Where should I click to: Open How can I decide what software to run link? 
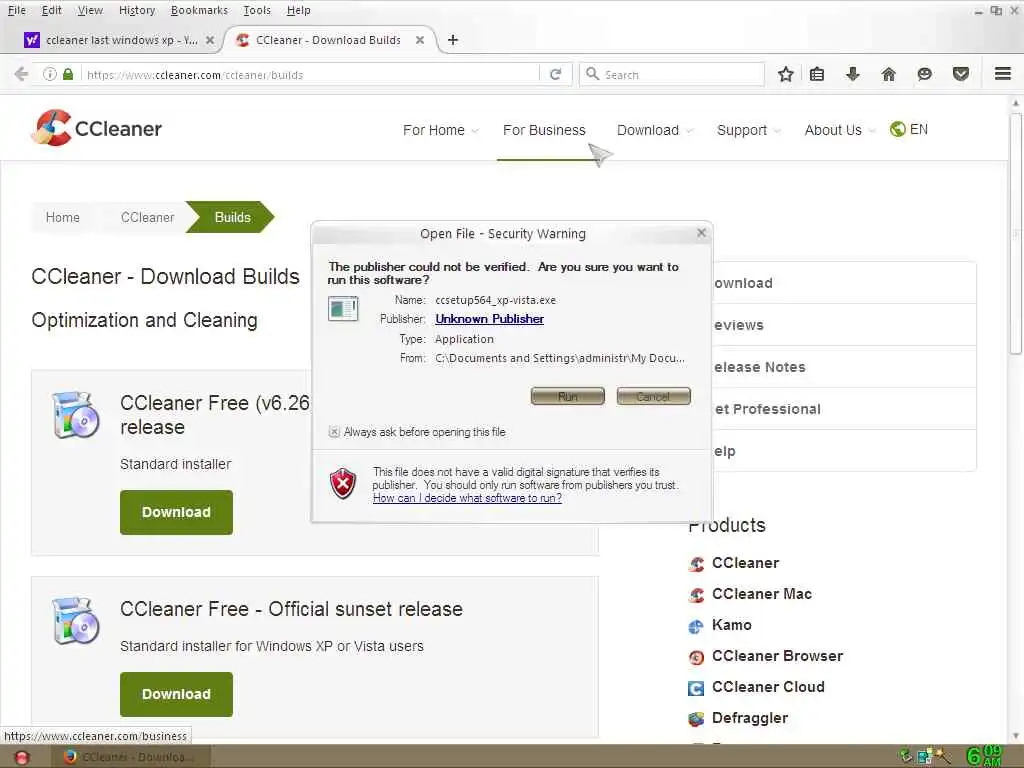point(467,498)
